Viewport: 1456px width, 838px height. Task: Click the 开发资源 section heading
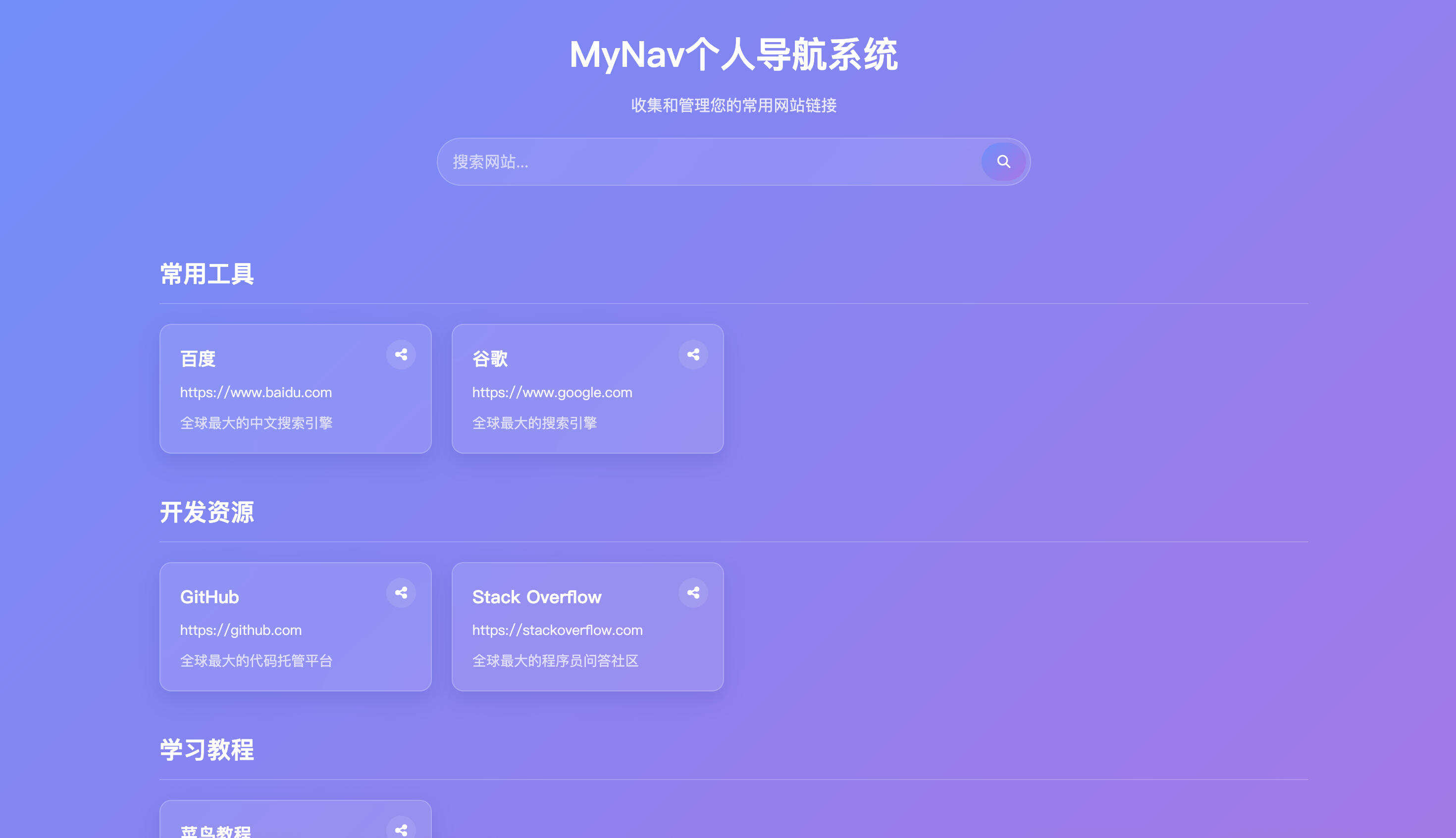[208, 513]
